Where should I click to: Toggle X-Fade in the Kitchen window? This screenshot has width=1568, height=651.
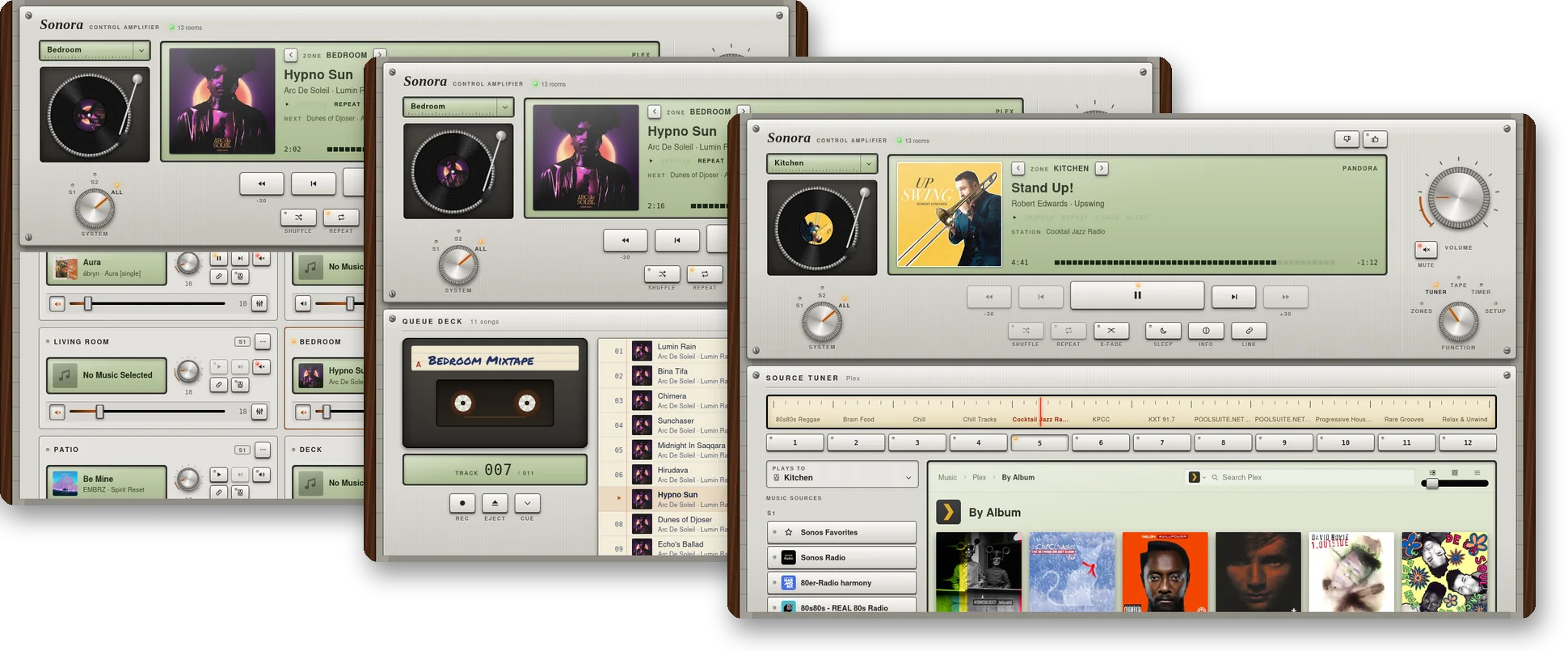(x=1111, y=331)
